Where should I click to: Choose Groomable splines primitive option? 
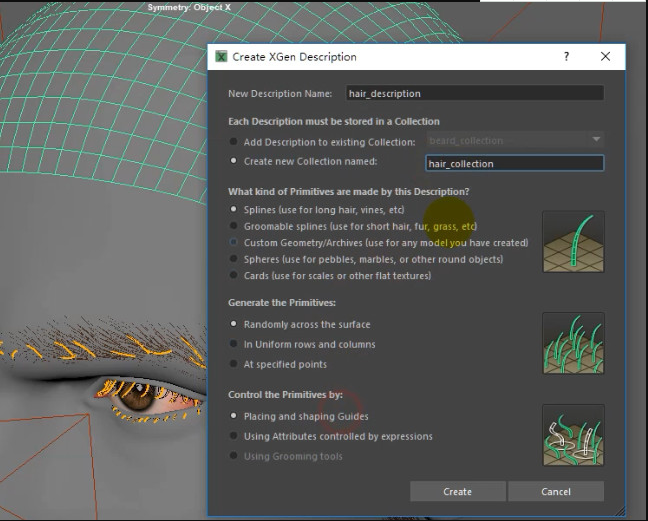[233, 226]
